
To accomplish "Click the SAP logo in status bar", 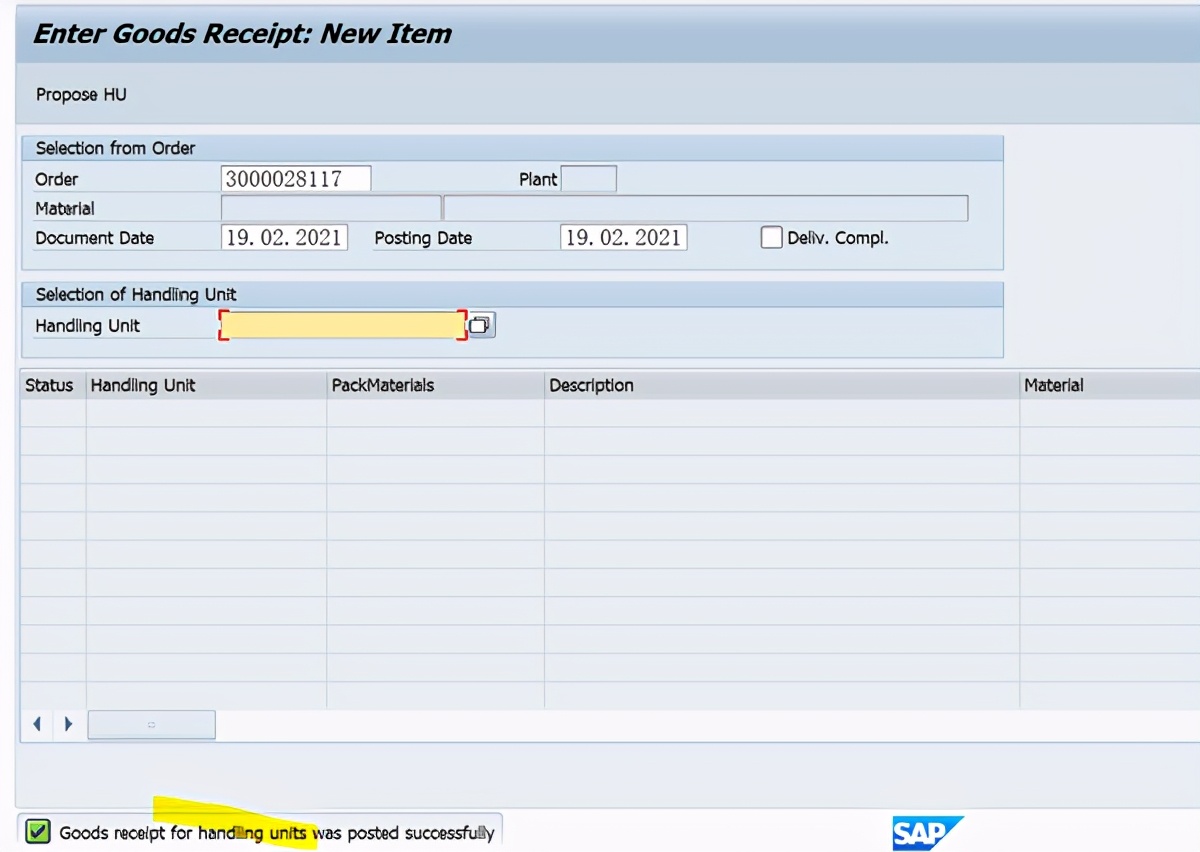I will coord(926,832).
